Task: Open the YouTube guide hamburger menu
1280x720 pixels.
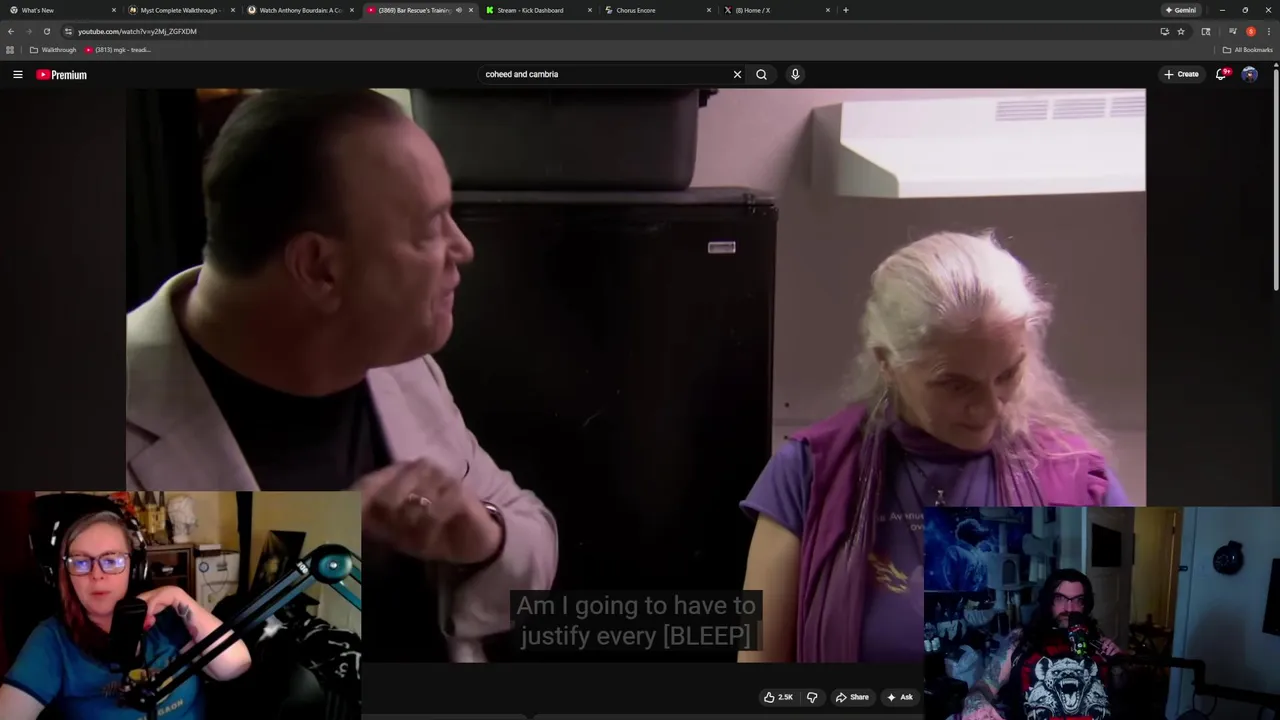Action: point(17,74)
